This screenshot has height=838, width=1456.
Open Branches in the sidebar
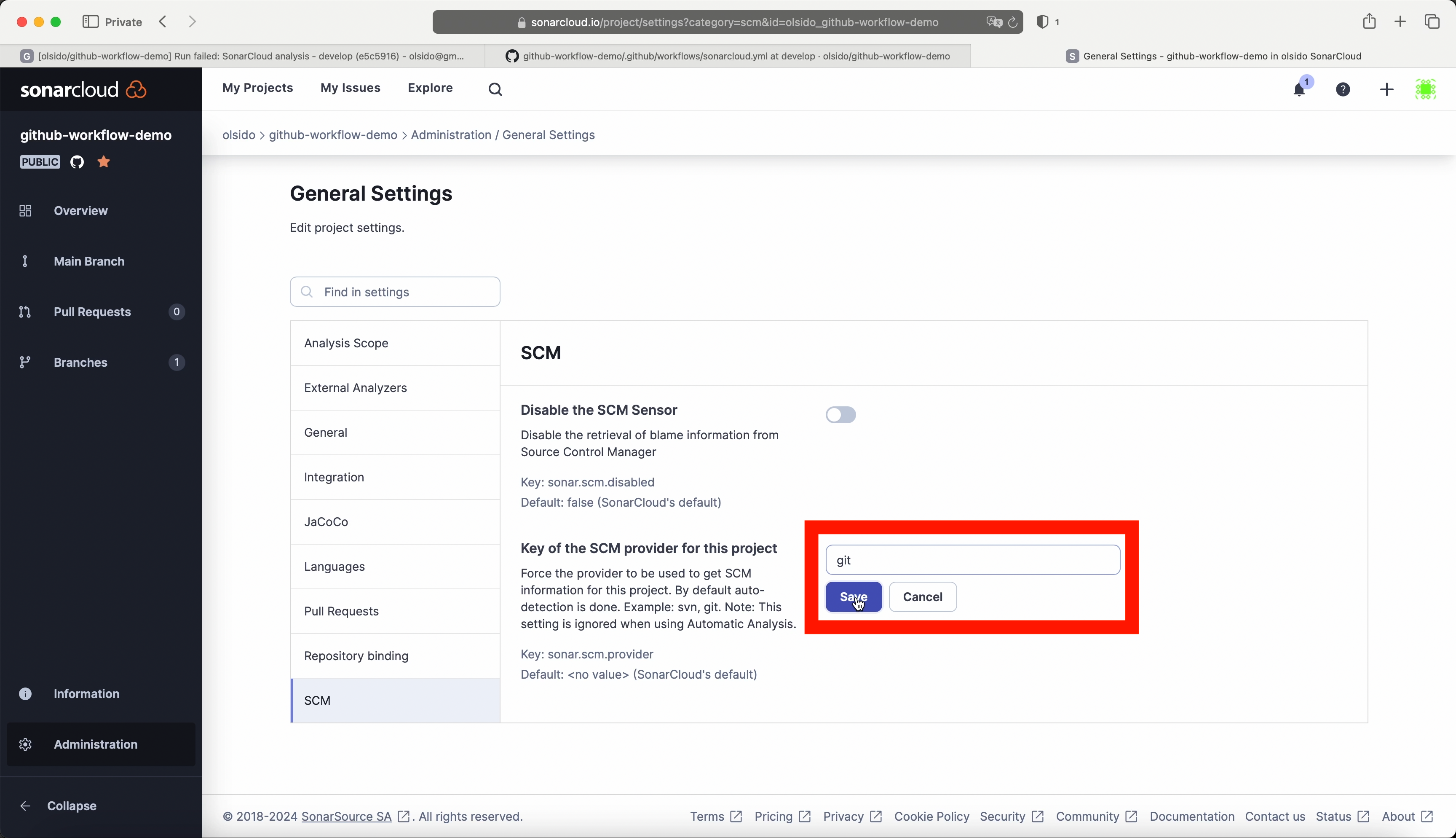[x=80, y=362]
